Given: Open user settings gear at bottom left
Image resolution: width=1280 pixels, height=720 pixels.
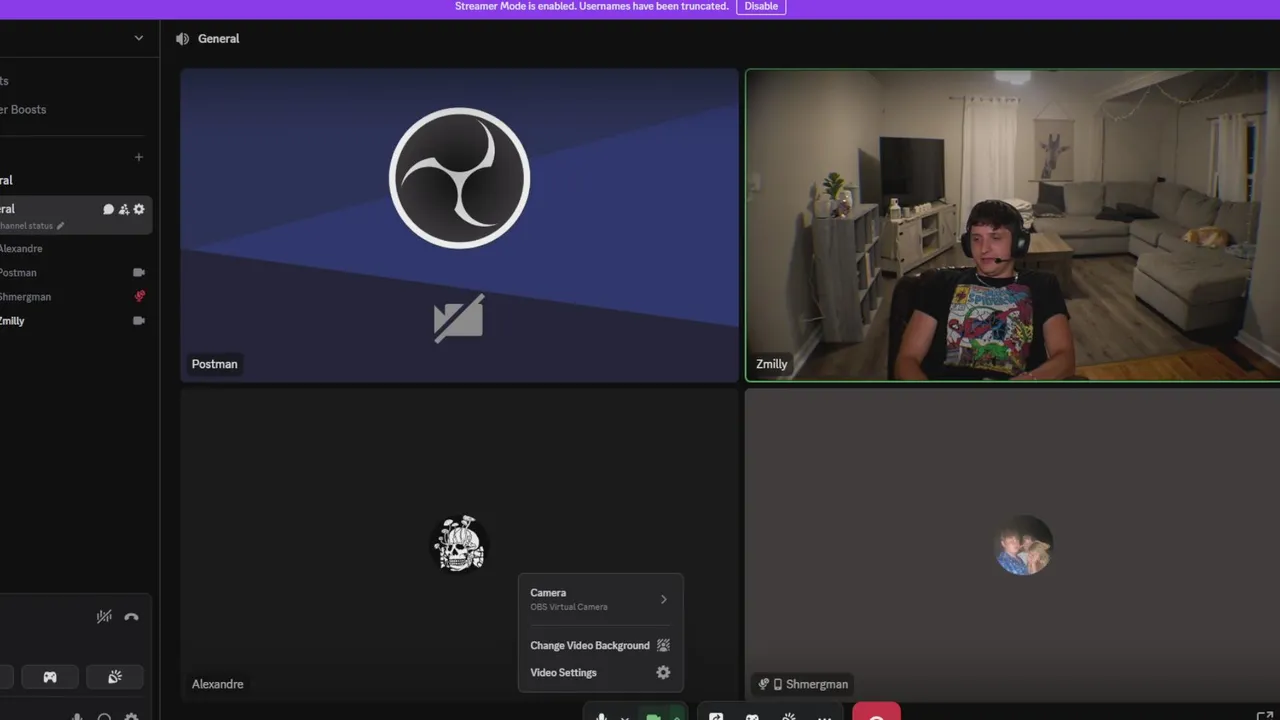Looking at the screenshot, I should [131, 716].
